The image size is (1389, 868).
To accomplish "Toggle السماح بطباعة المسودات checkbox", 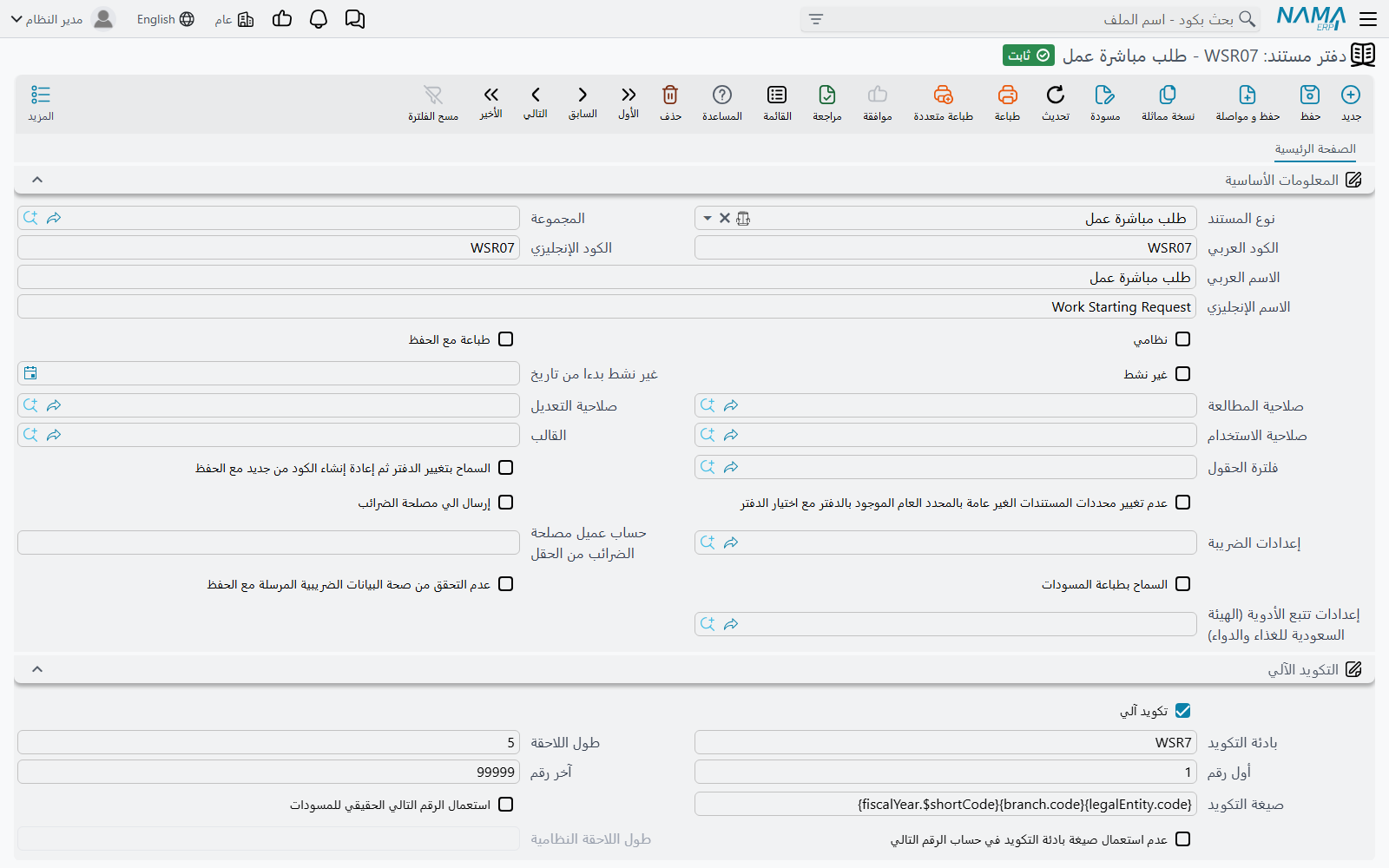I will [1182, 584].
